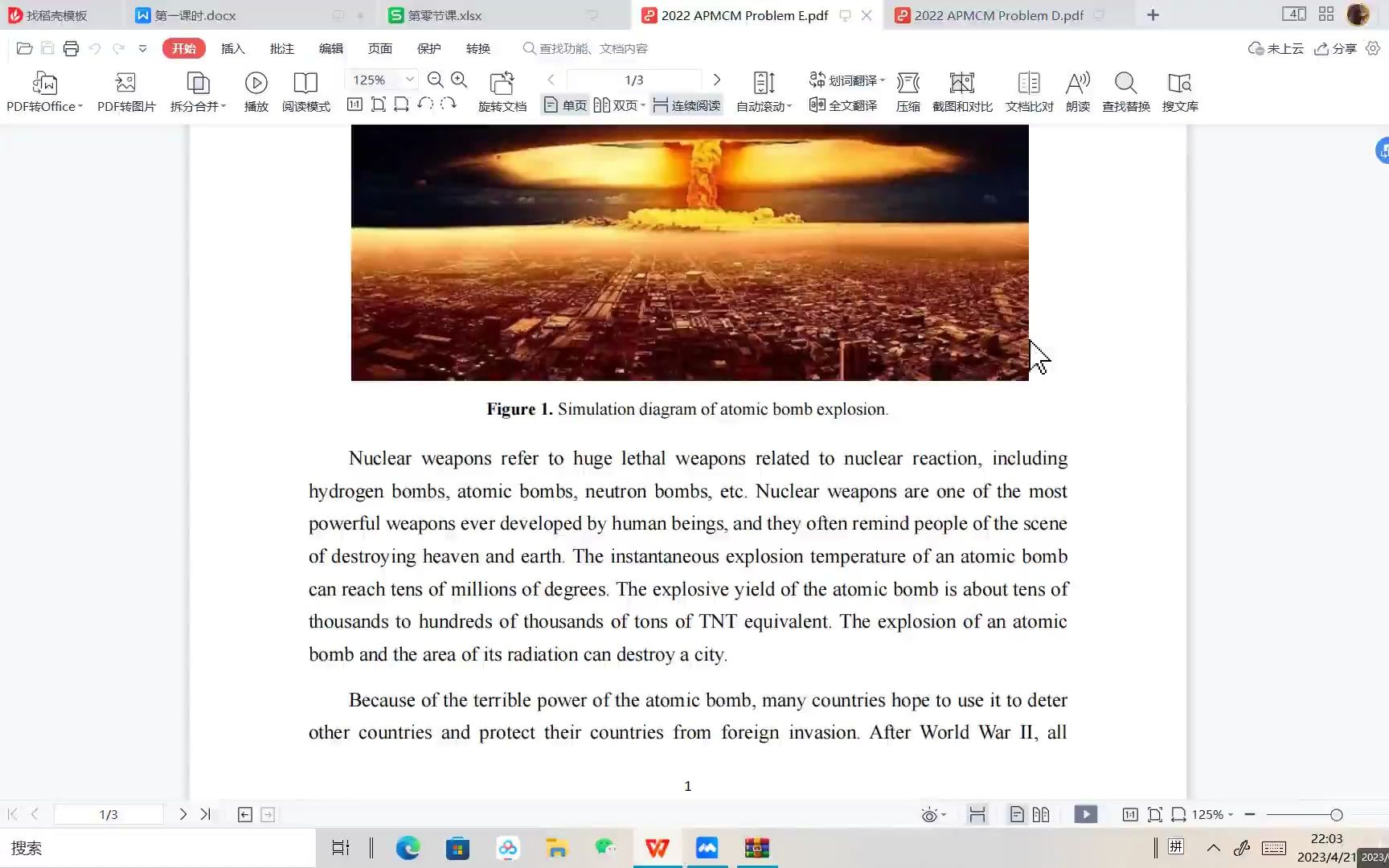Go to last page using bottom bar icon

pyautogui.click(x=206, y=814)
